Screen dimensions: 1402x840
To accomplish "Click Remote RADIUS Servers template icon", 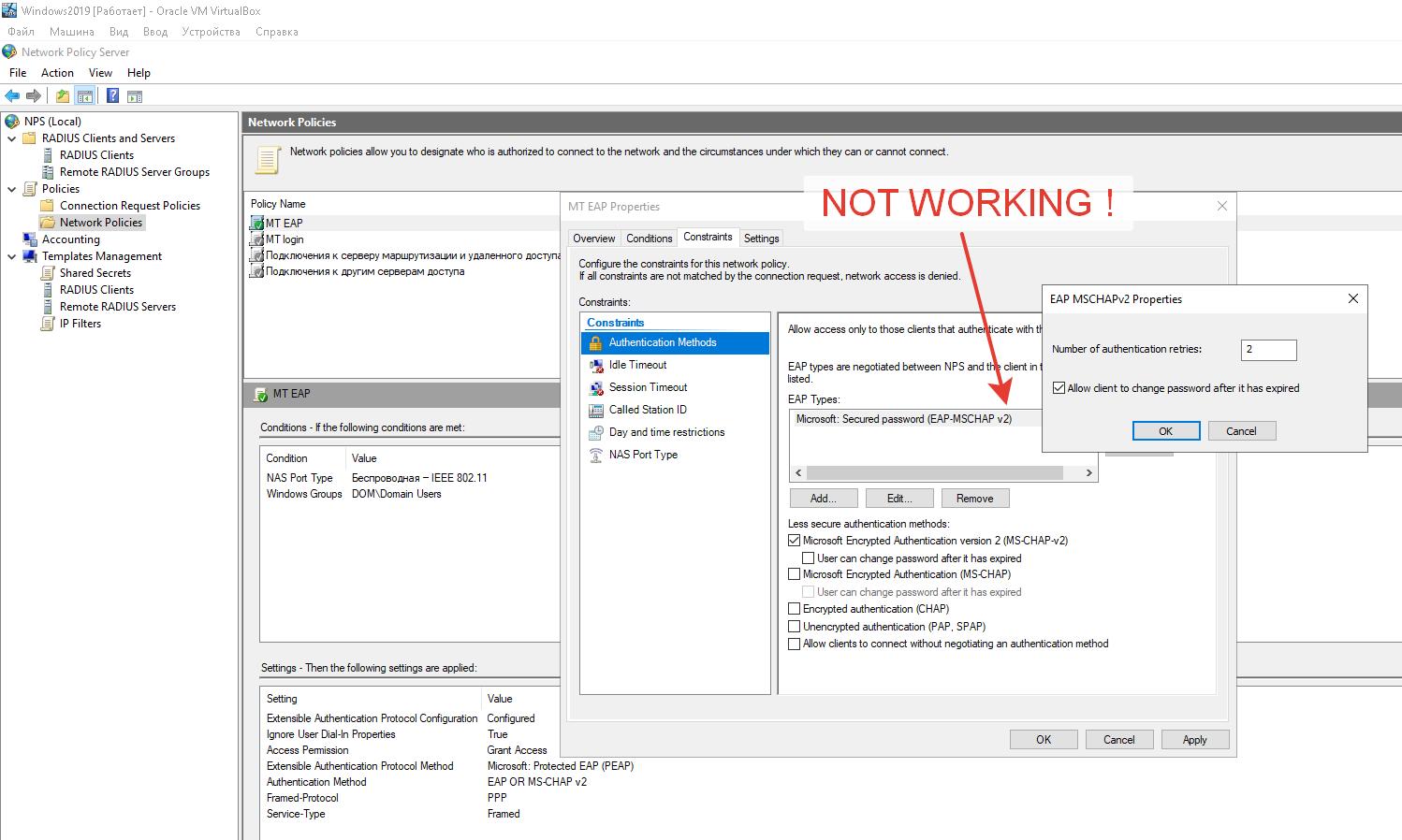I will 48,307.
